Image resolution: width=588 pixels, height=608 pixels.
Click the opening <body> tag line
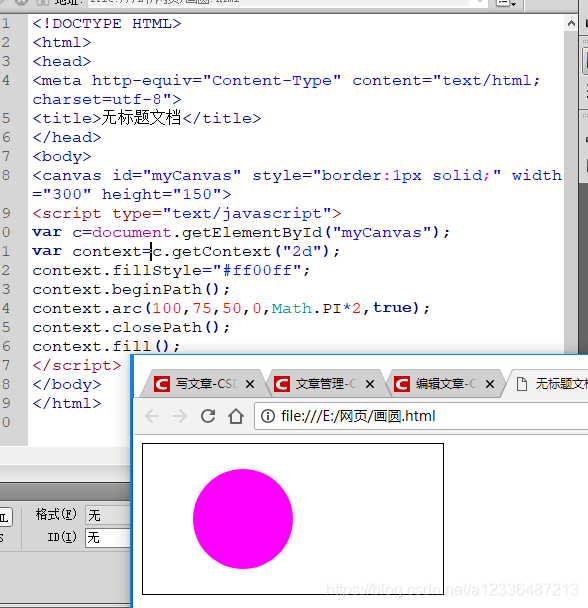(62, 156)
